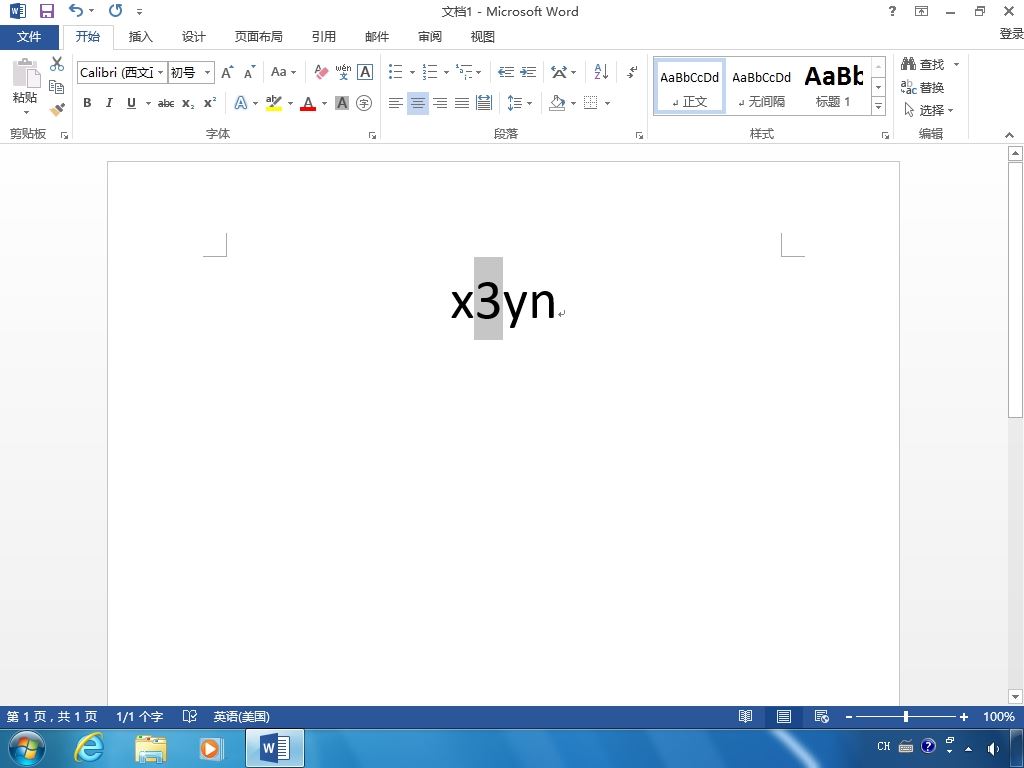Show paragraph marks icon
Image resolution: width=1024 pixels, height=768 pixels.
coord(632,72)
